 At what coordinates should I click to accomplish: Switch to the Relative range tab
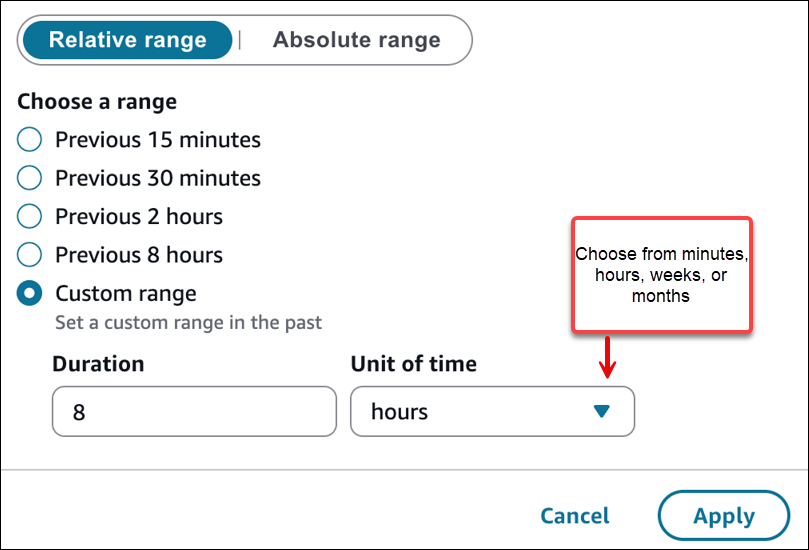[127, 41]
